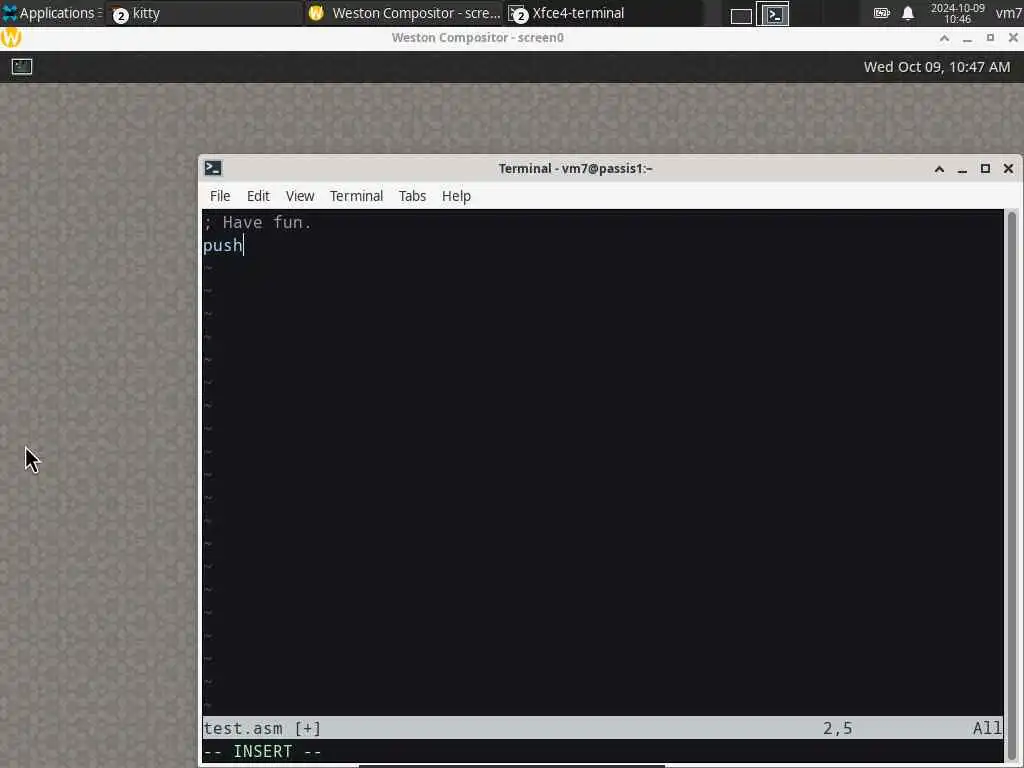Screen dimensions: 1024x768
Task: Click the vm7 user label in panel
Action: point(1009,13)
